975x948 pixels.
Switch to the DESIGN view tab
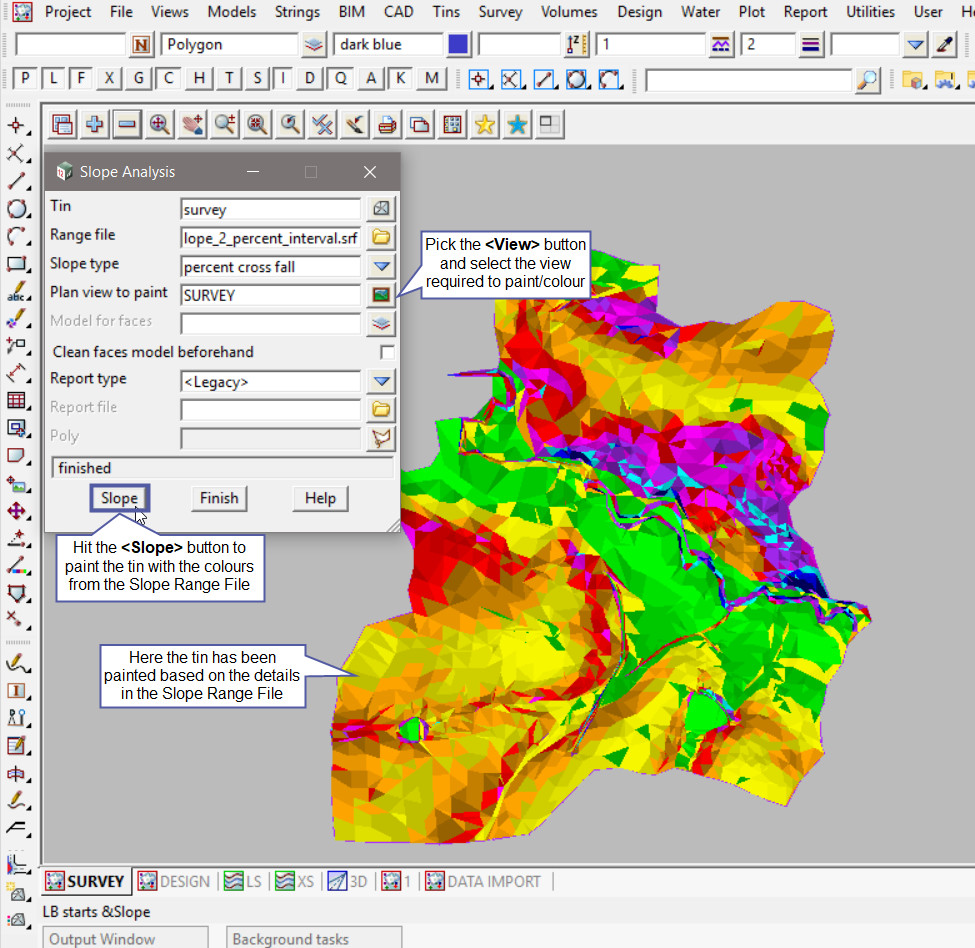tap(175, 881)
